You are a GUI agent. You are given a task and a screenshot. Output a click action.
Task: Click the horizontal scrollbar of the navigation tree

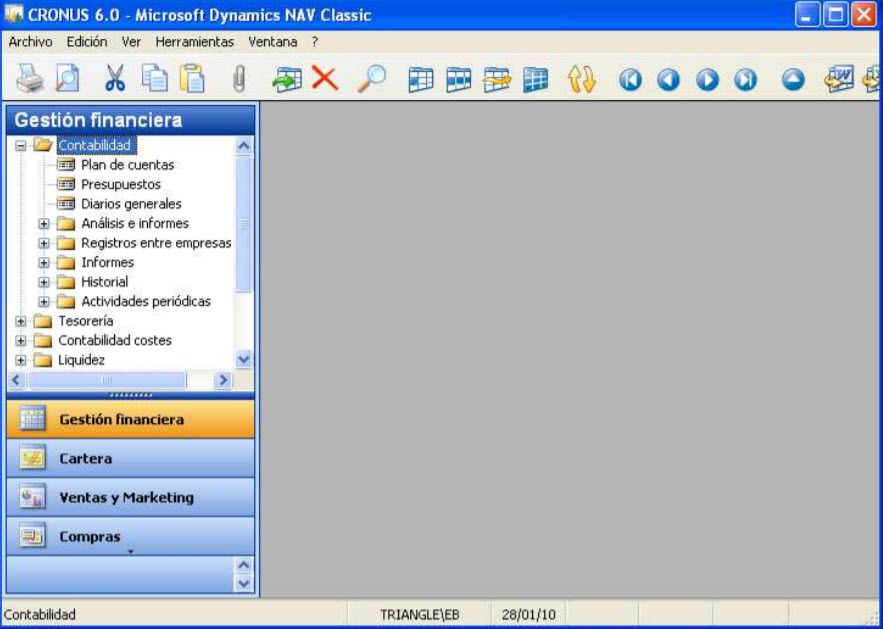(x=107, y=381)
